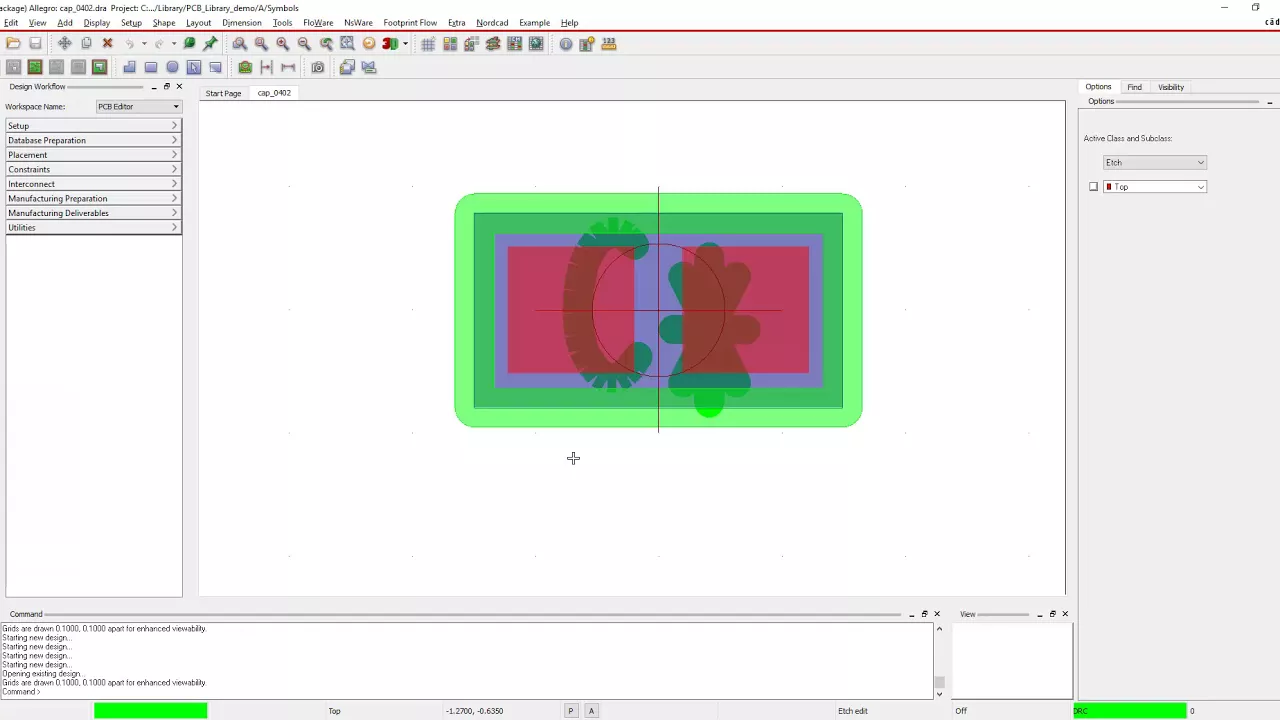Viewport: 1280px width, 720px height.
Task: Click the Etch edit status bar field
Action: point(853,711)
